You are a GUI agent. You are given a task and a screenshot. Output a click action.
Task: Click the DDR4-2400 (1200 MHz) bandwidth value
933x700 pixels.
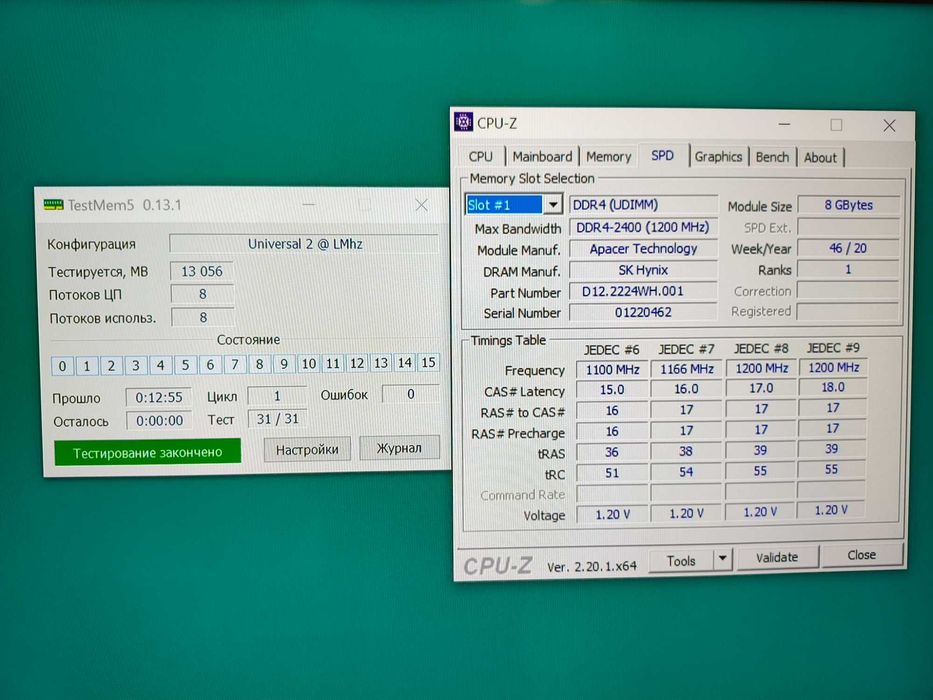click(643, 227)
